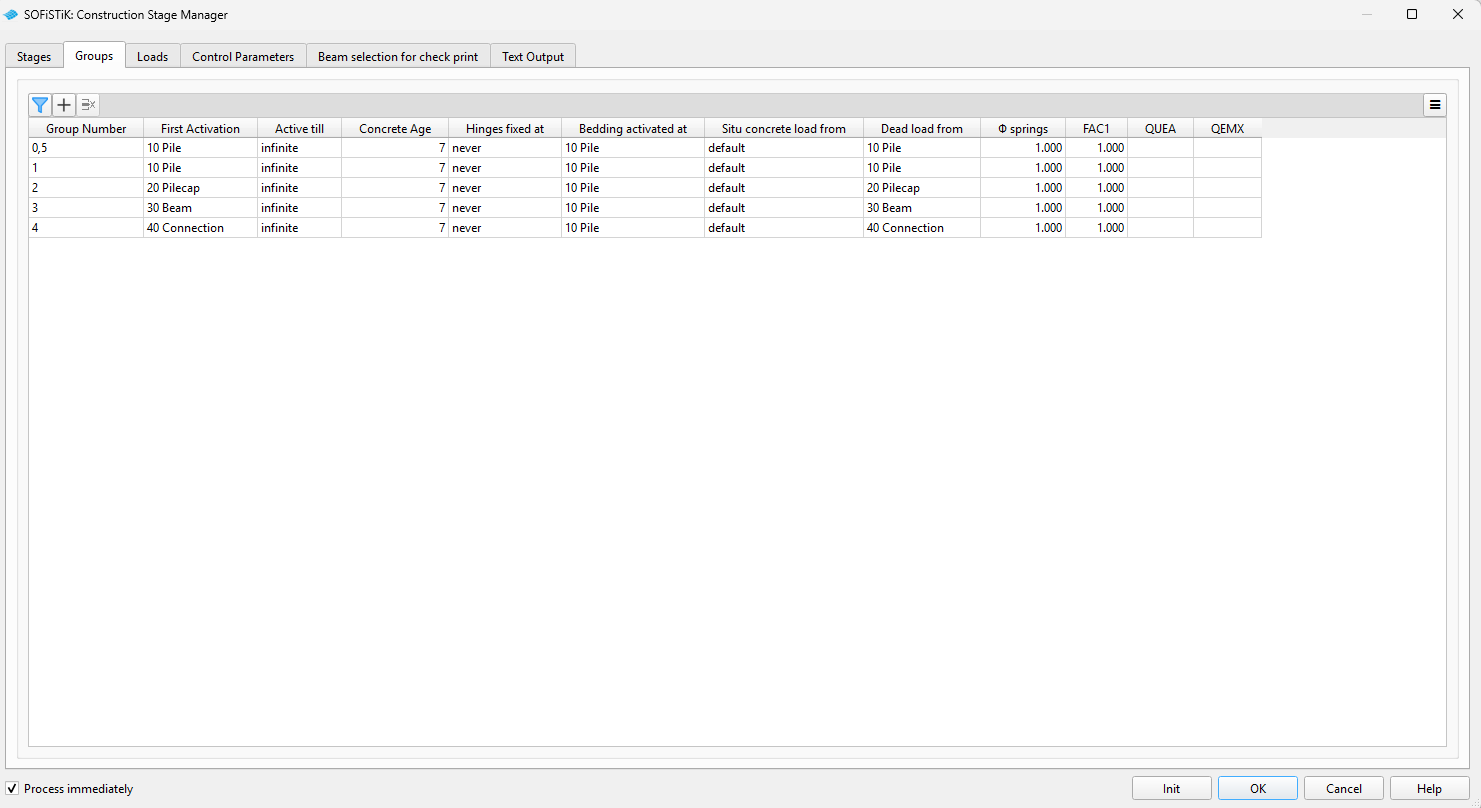Viewport: 1481px width, 808px height.
Task: Click the SOFiSTiK app icon in title bar
Action: [x=11, y=15]
